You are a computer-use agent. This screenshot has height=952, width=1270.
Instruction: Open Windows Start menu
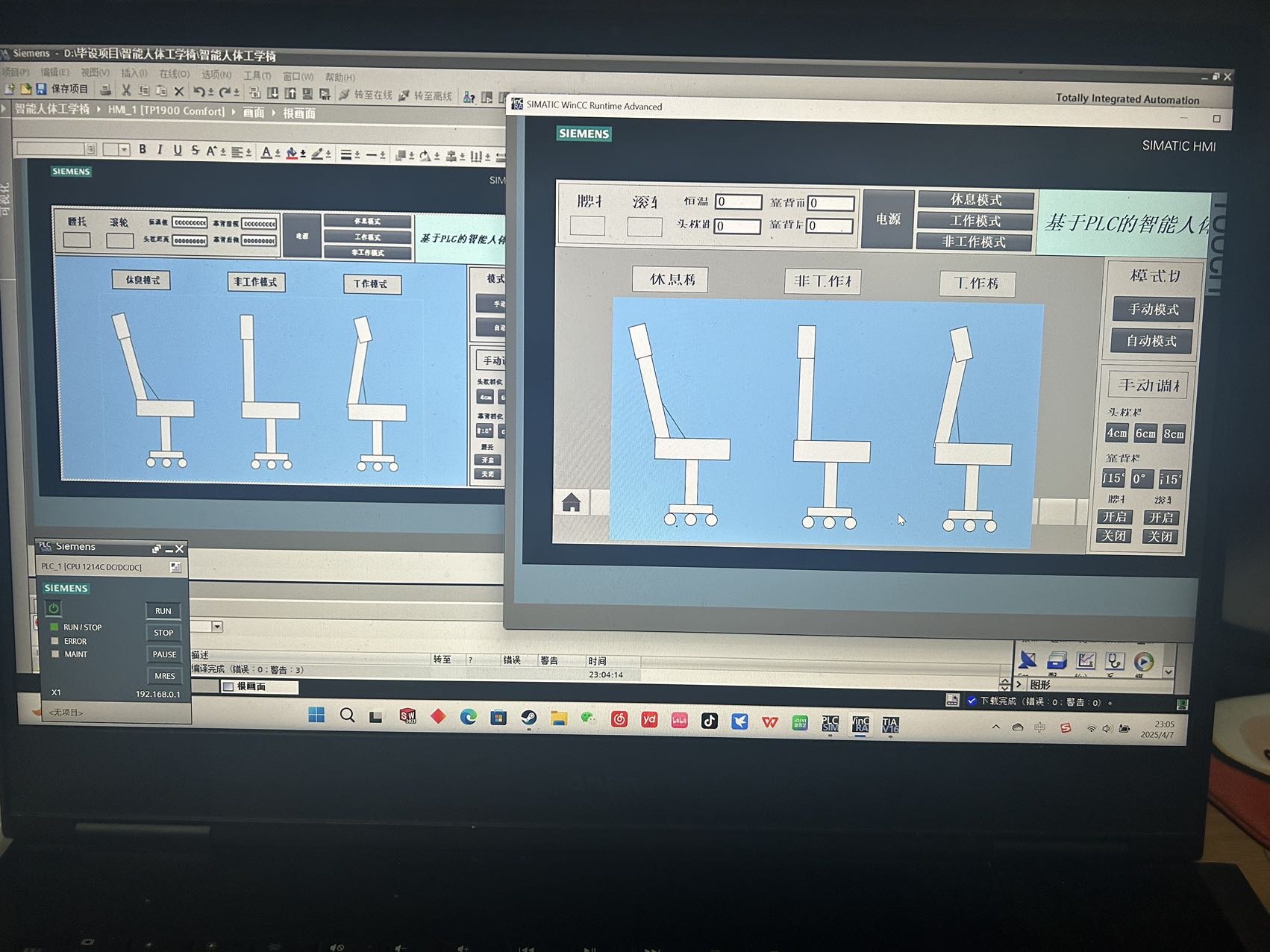coord(316,715)
